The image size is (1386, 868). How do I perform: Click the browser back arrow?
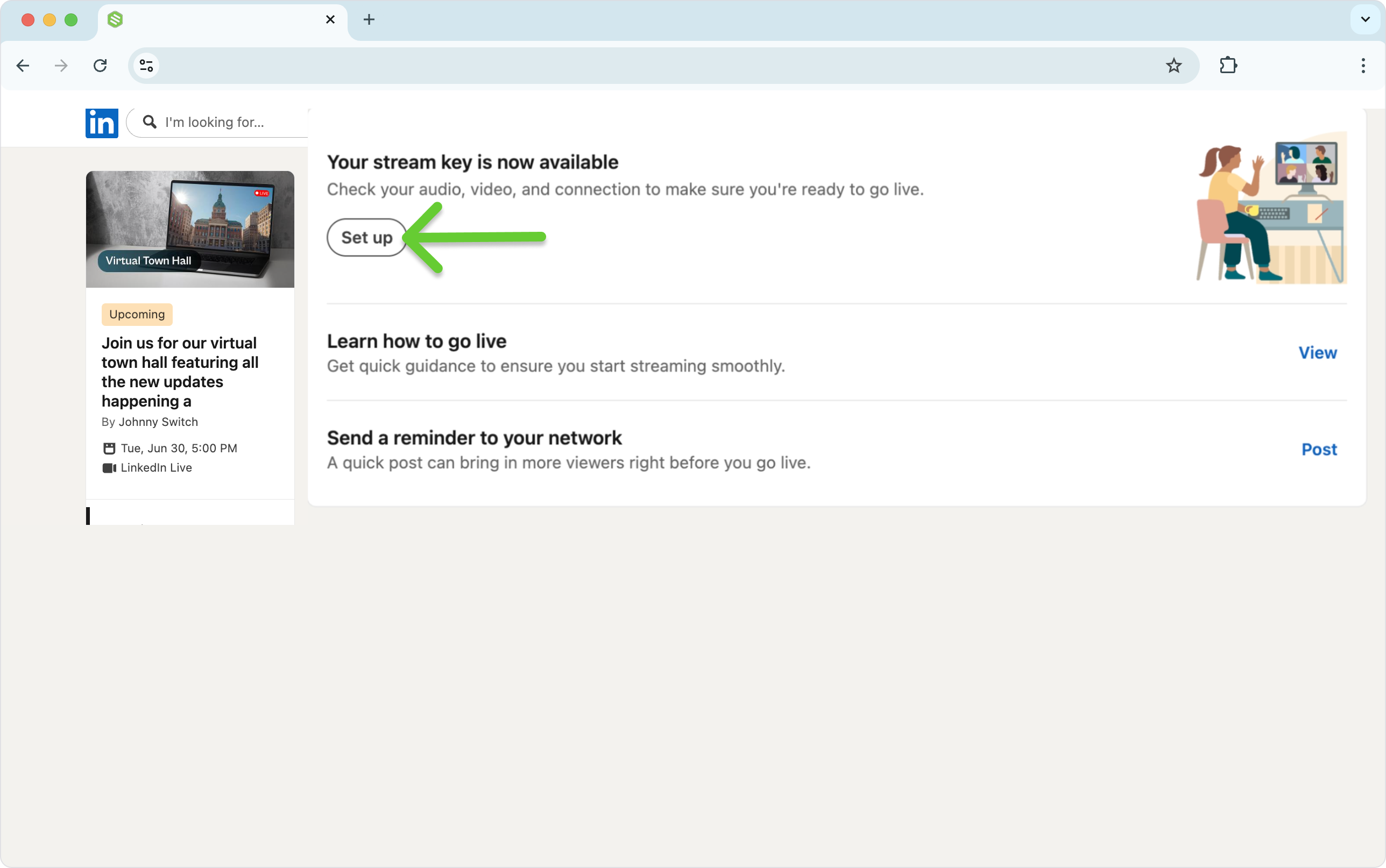pyautogui.click(x=23, y=66)
